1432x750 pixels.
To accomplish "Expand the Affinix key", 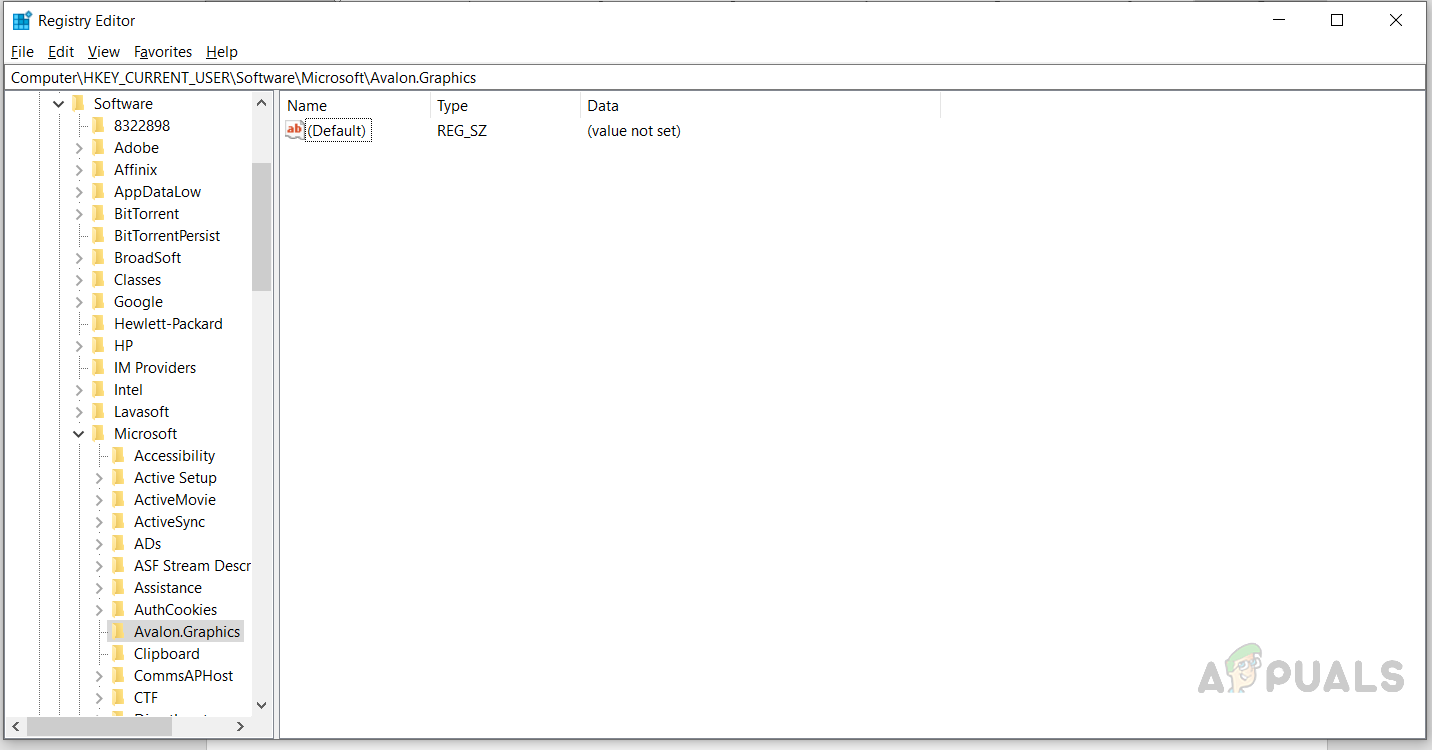I will pyautogui.click(x=79, y=170).
